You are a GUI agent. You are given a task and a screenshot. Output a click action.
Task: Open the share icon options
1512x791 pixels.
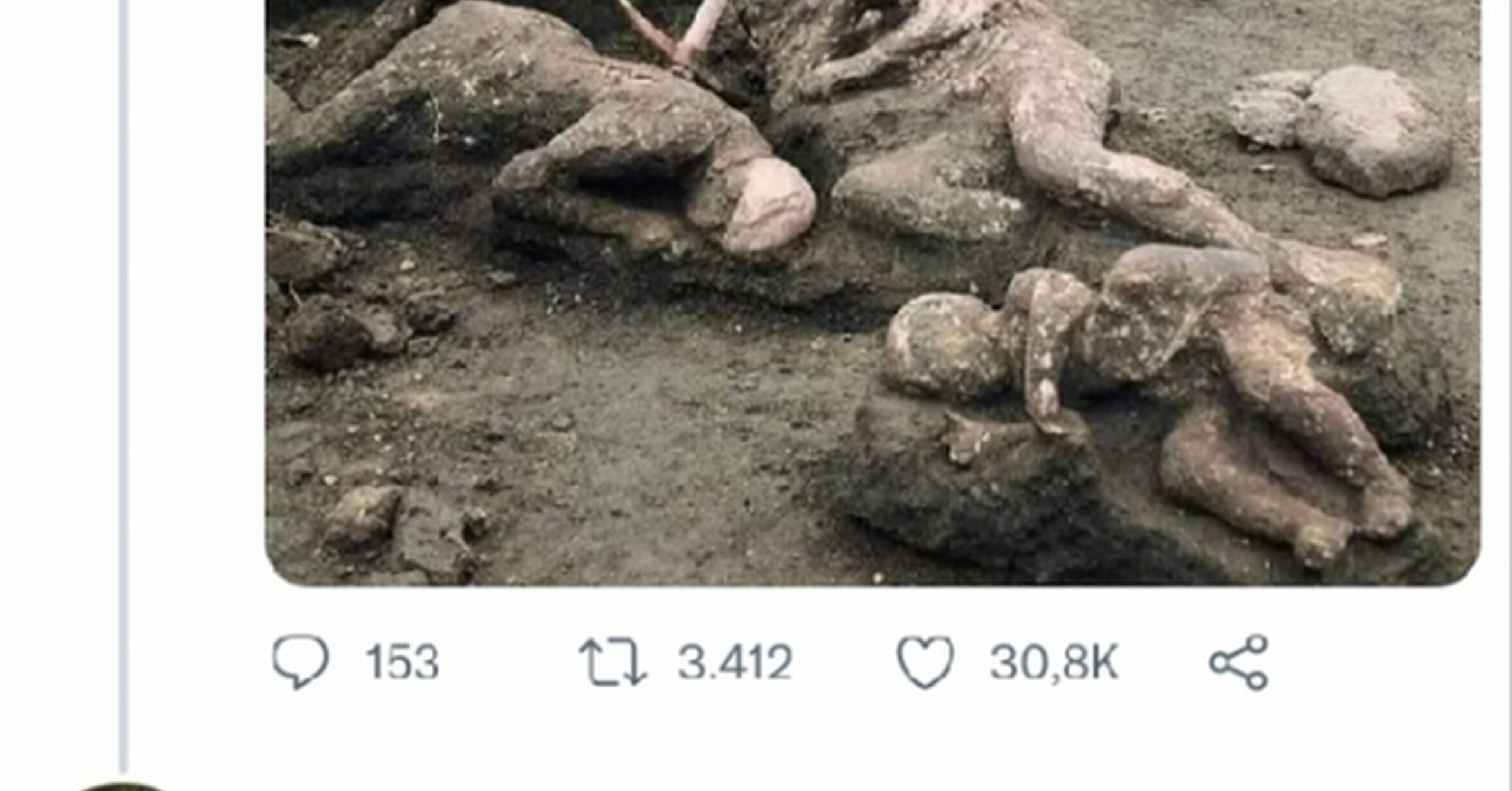pos(1239,662)
